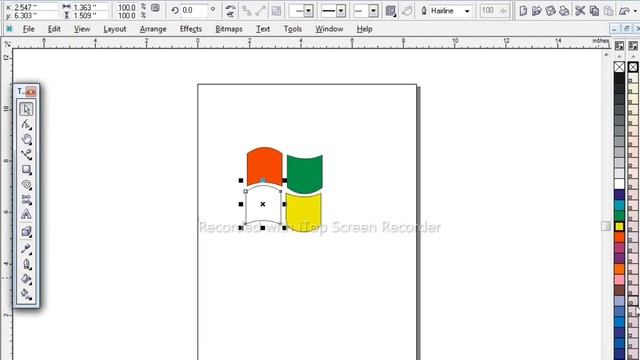This screenshot has height=360, width=640.
Task: Select the Freehand curve tool
Action: pos(27,155)
